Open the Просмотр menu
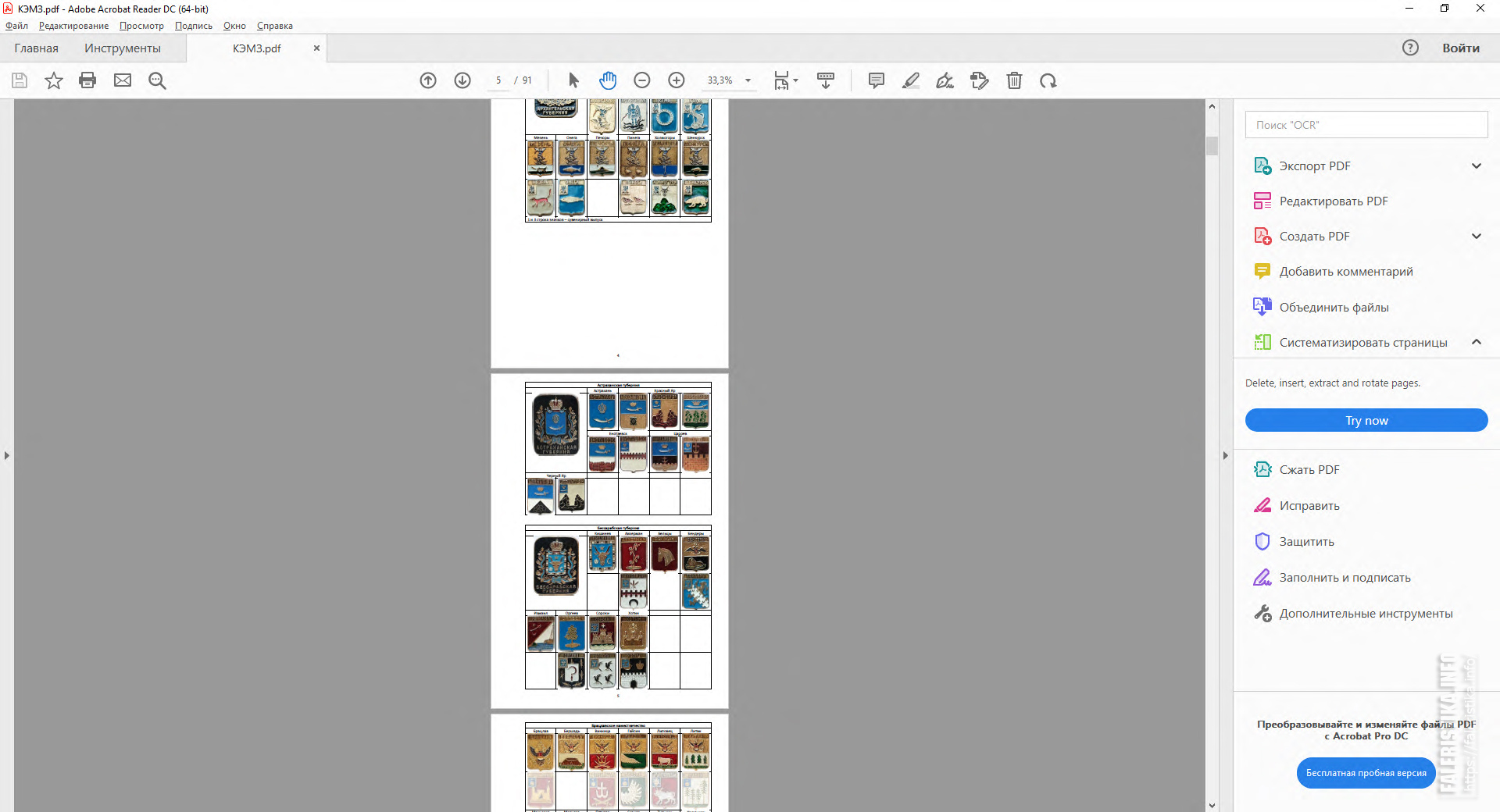Viewport: 1500px width, 812px height. [x=141, y=26]
